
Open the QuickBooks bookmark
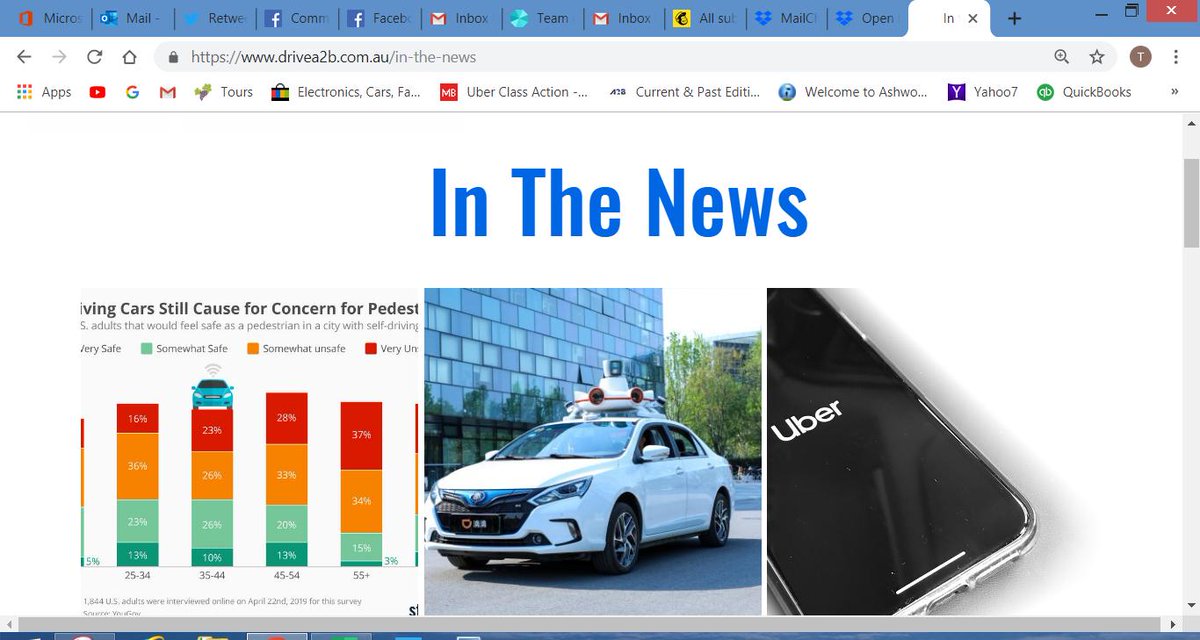pyautogui.click(x=1084, y=92)
